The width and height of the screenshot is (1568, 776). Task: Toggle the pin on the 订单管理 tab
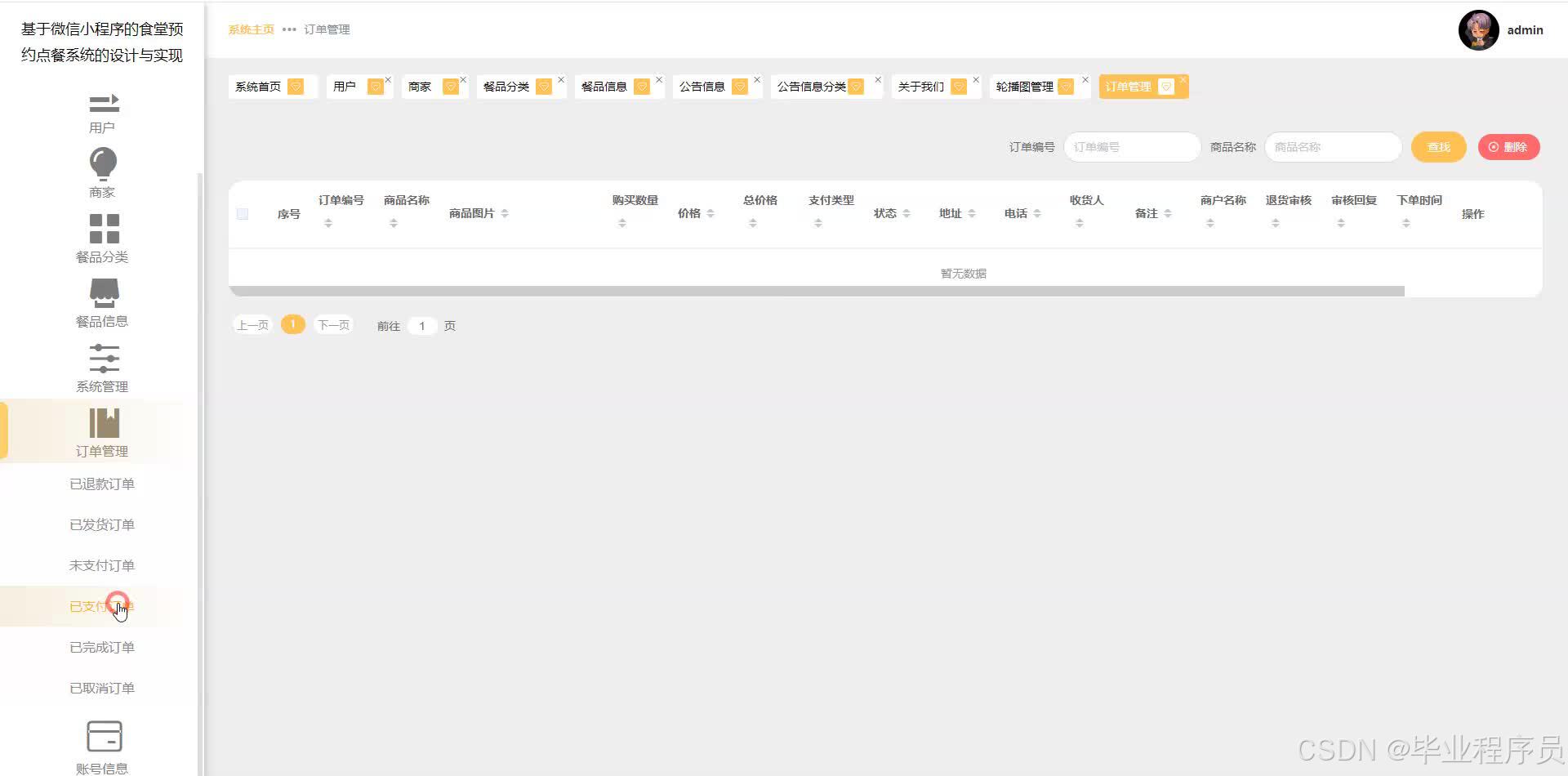[x=1165, y=87]
